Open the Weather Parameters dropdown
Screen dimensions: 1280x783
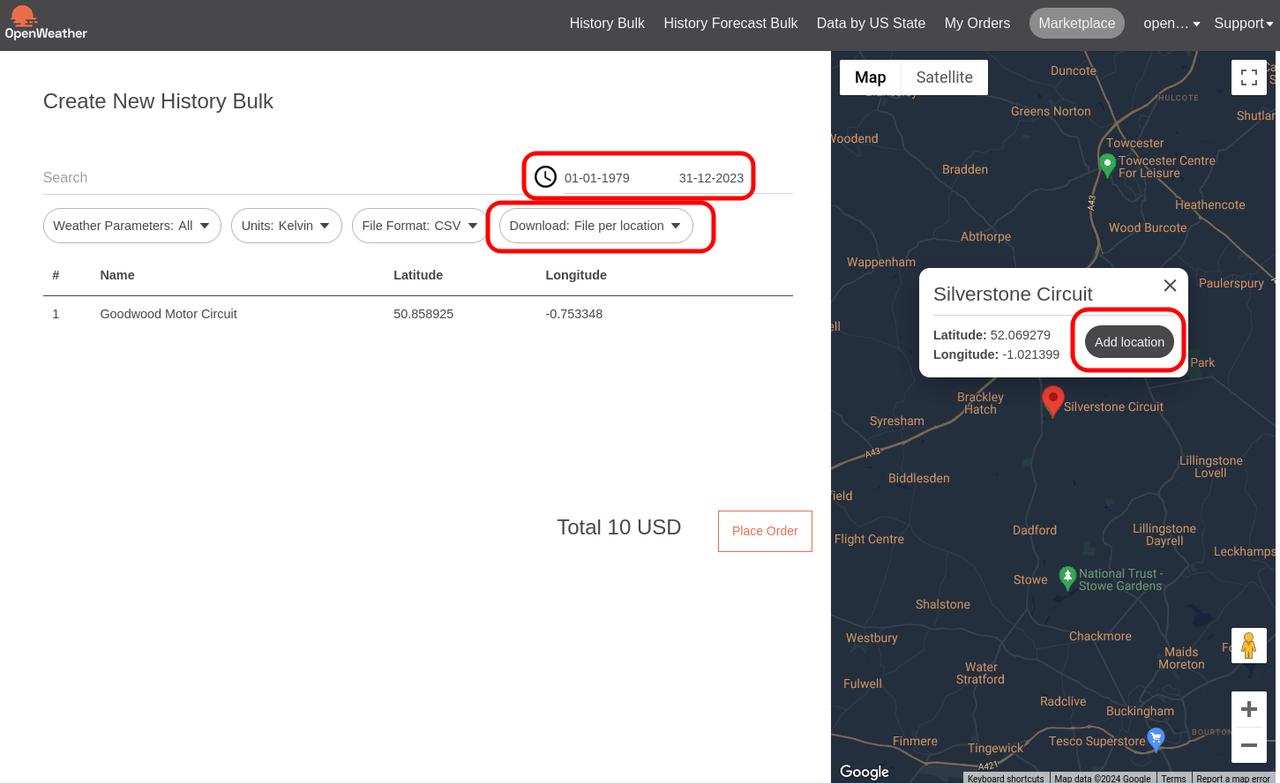(x=132, y=226)
